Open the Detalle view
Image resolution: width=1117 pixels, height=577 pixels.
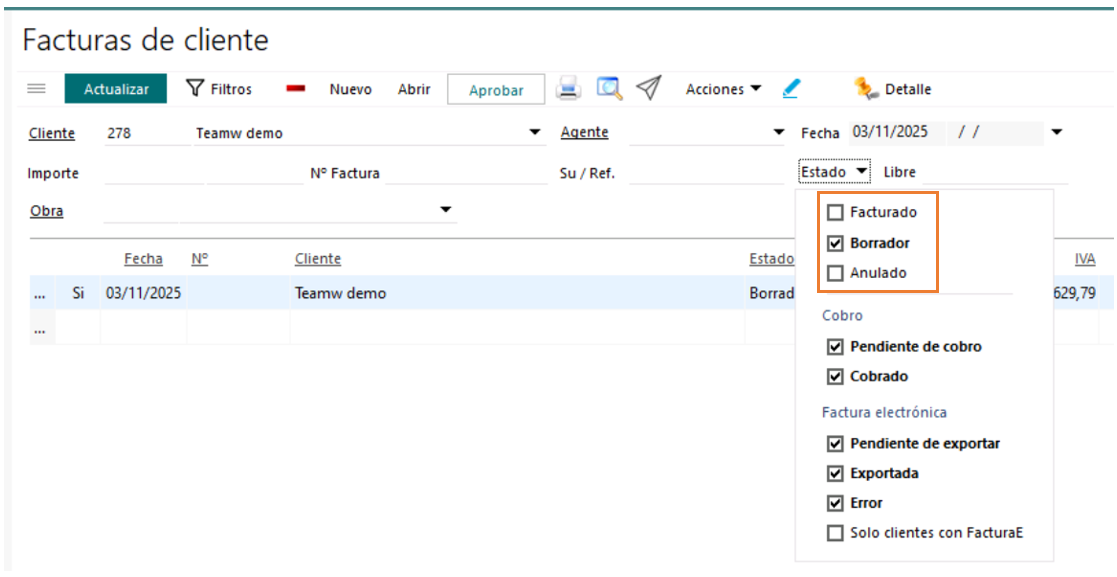coord(893,89)
